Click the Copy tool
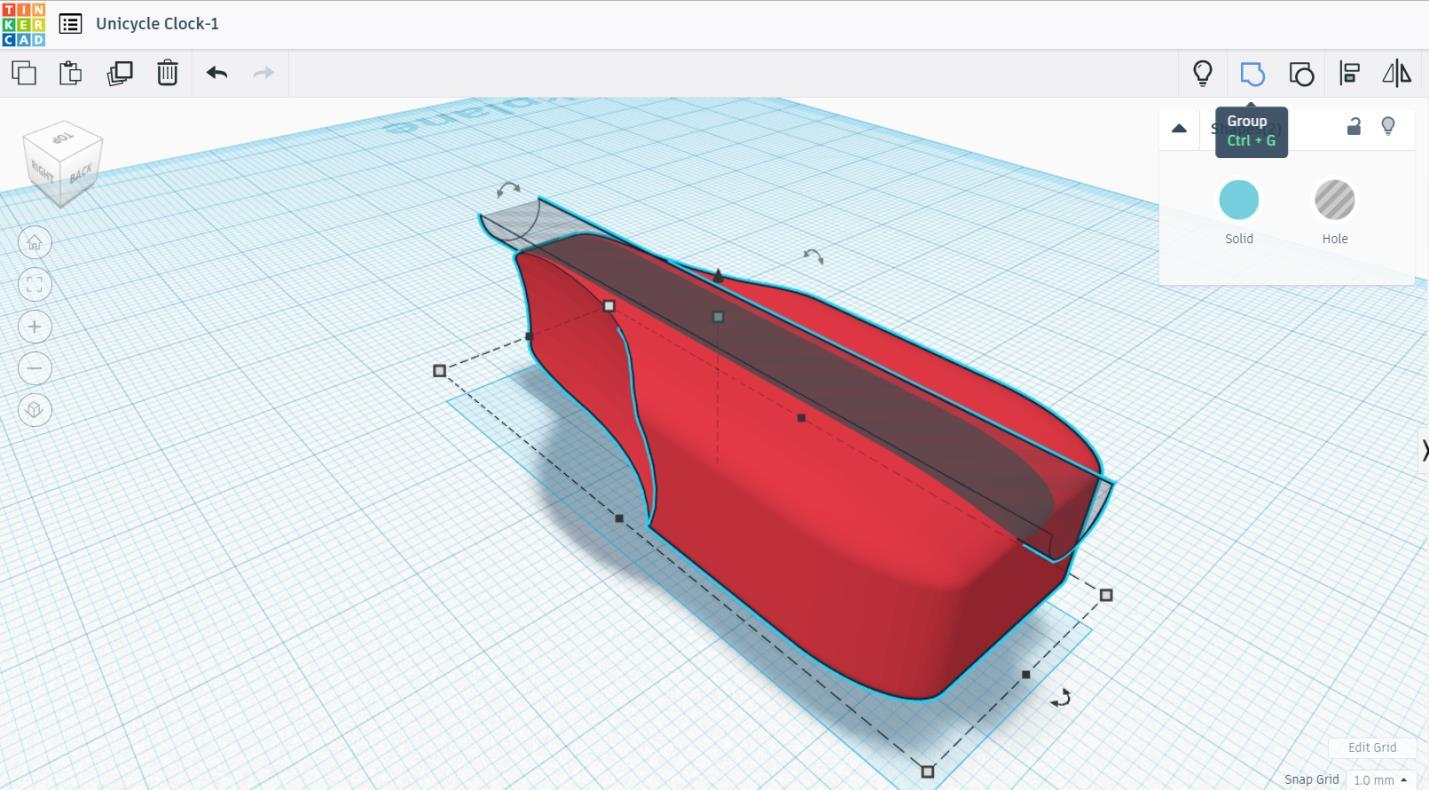The image size is (1429, 790). [x=24, y=73]
